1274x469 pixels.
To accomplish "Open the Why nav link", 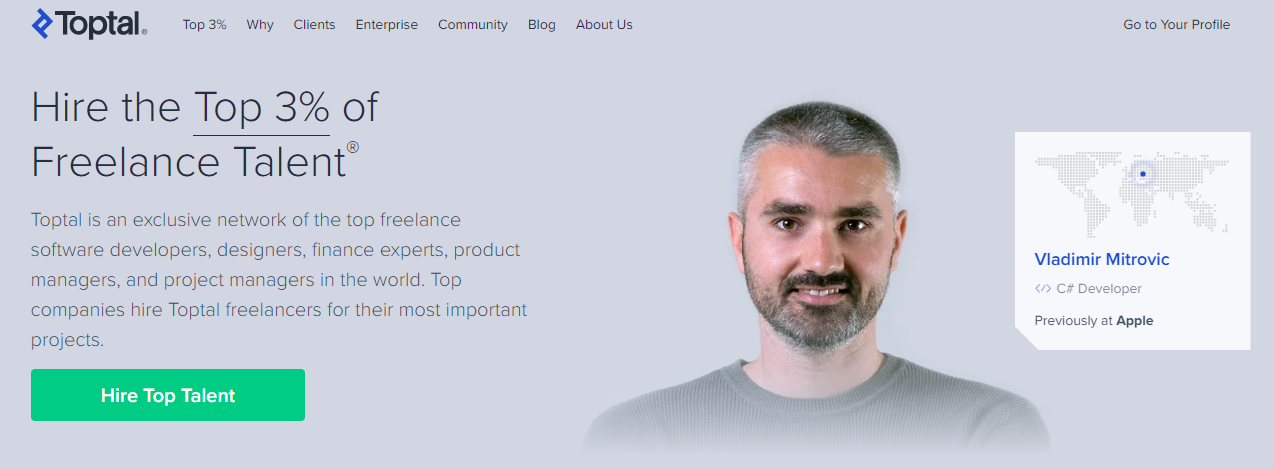I will tap(260, 25).
